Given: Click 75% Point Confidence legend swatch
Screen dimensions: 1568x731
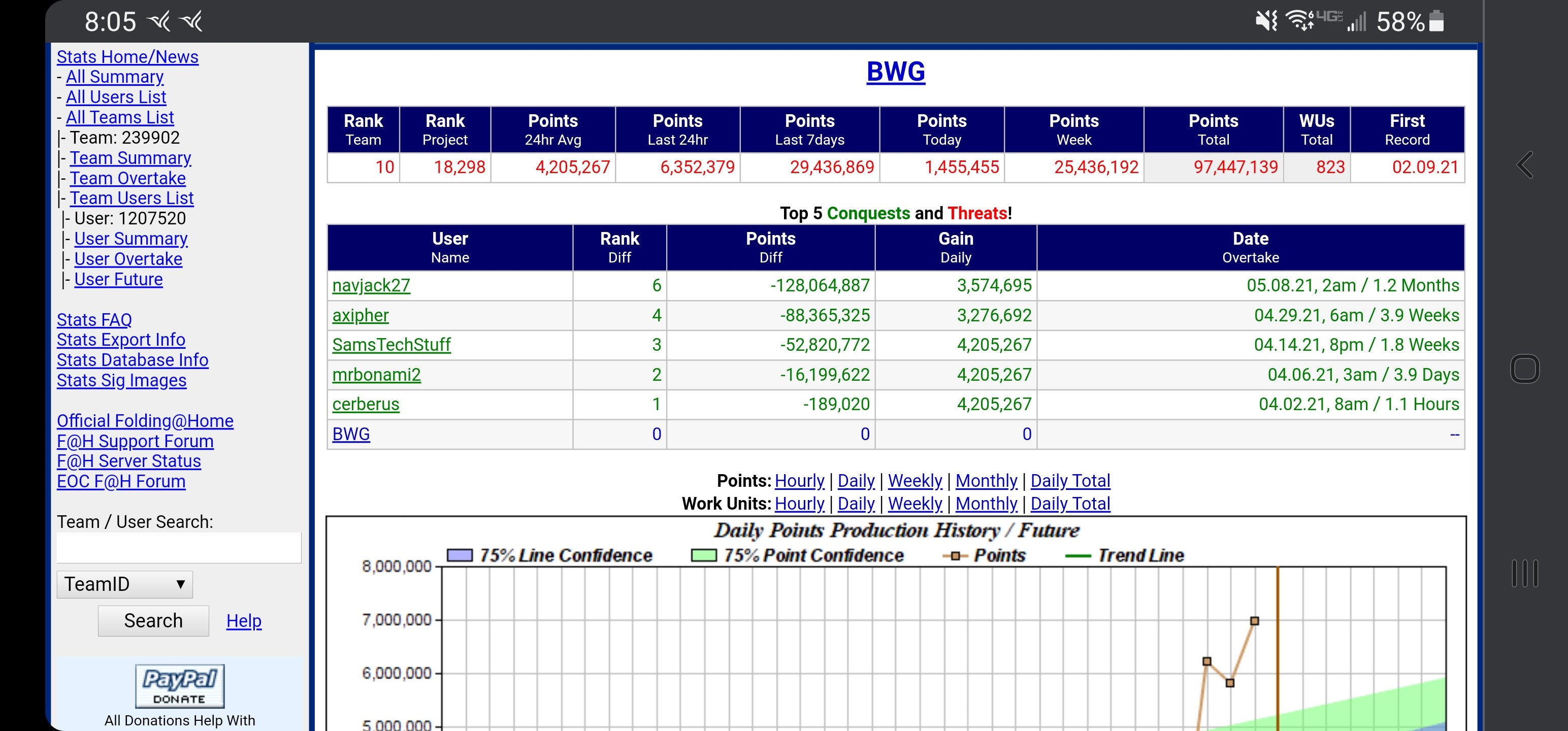Looking at the screenshot, I should [x=704, y=555].
